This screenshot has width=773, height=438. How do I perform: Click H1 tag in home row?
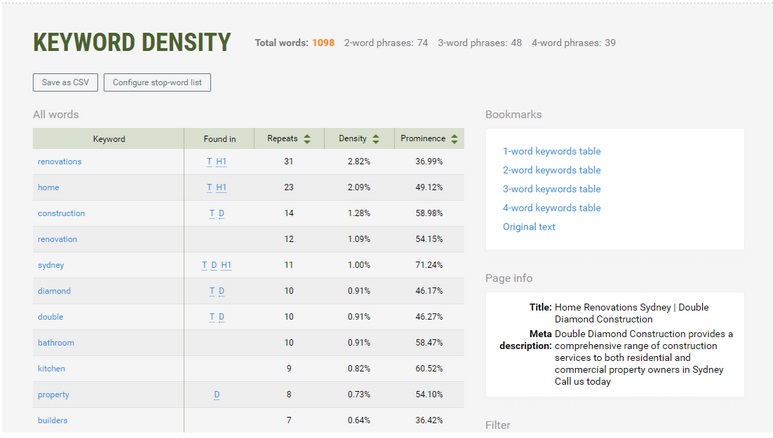point(221,187)
